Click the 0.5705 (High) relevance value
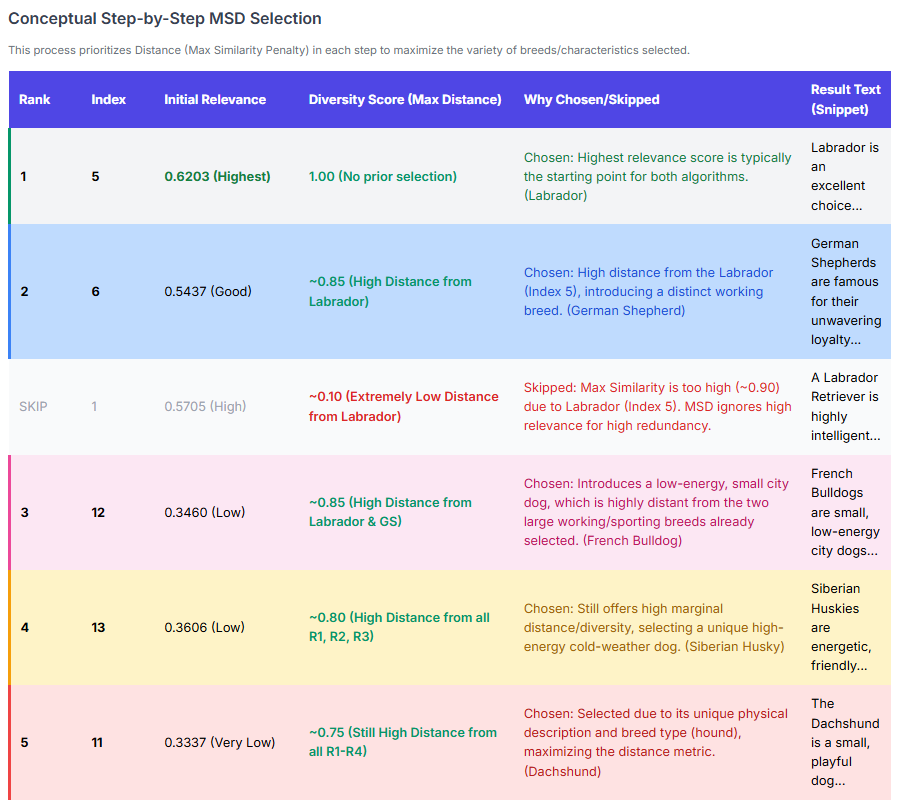This screenshot has height=811, width=903. click(205, 406)
